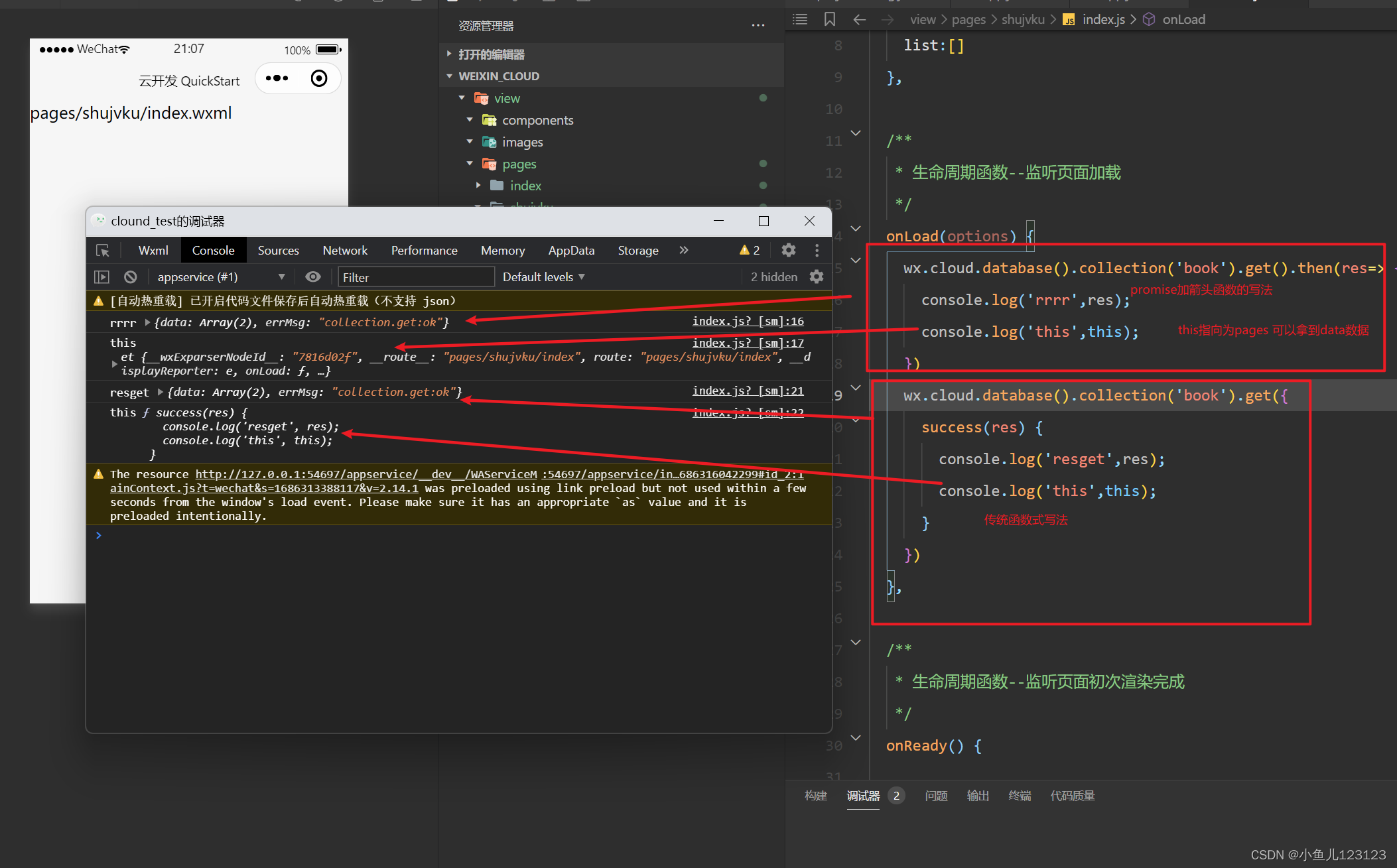Image resolution: width=1397 pixels, height=868 pixels.
Task: Open DevTools settings gear icon
Action: coord(788,250)
